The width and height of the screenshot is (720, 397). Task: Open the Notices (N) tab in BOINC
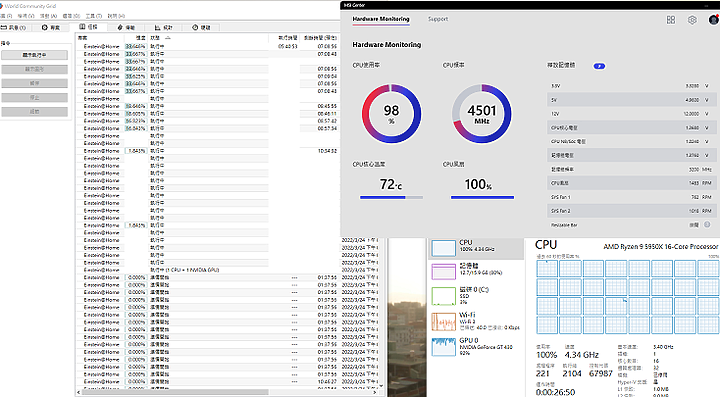click(x=13, y=28)
